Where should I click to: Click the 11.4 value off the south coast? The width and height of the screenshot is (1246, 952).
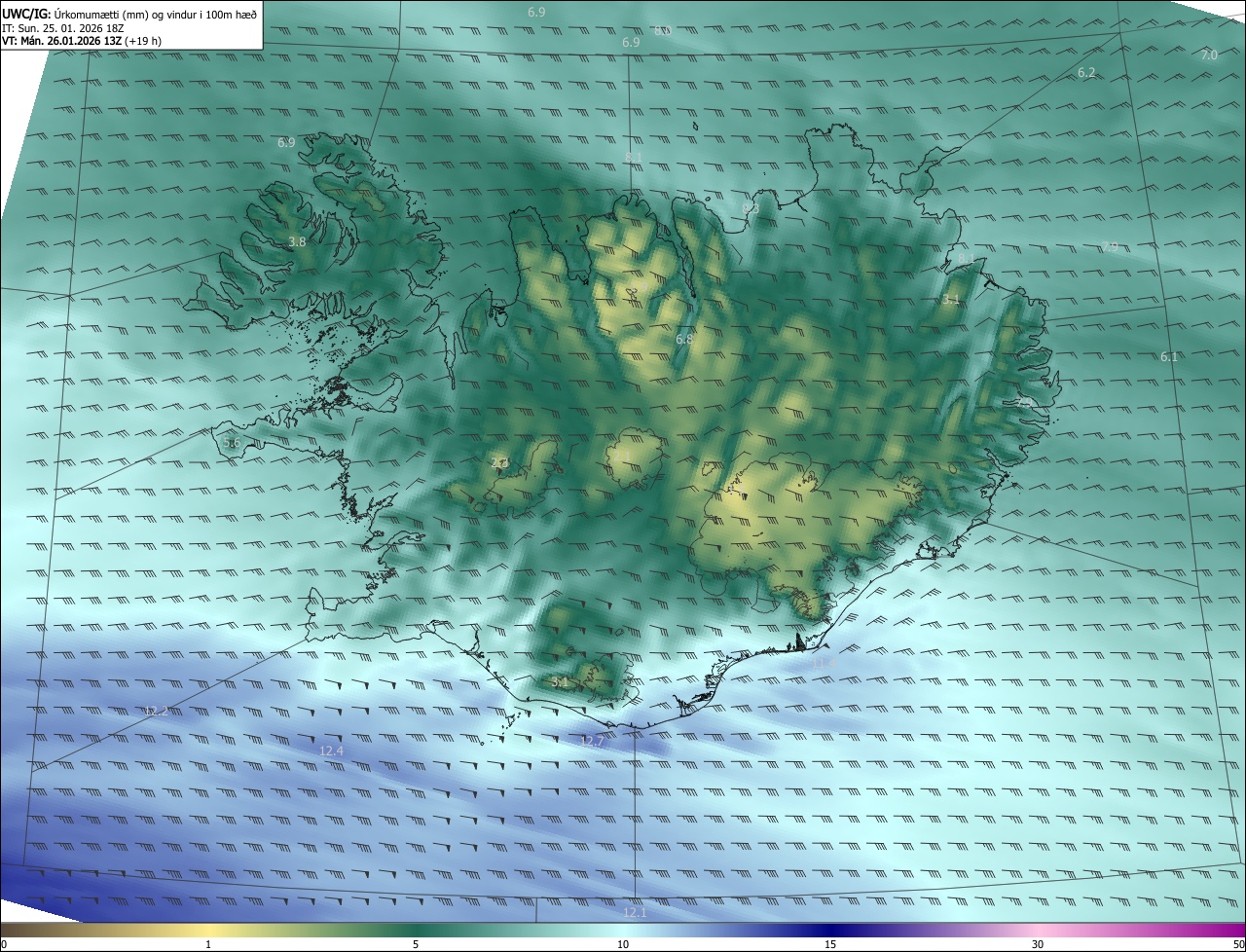[x=824, y=664]
